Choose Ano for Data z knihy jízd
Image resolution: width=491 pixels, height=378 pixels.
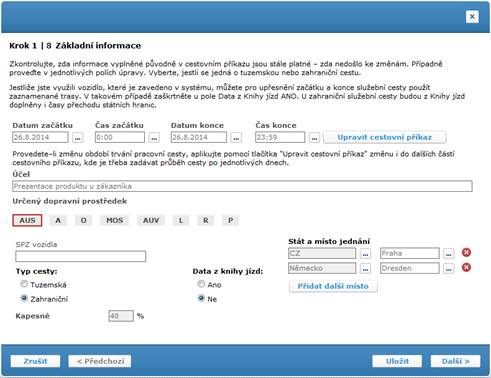click(201, 284)
